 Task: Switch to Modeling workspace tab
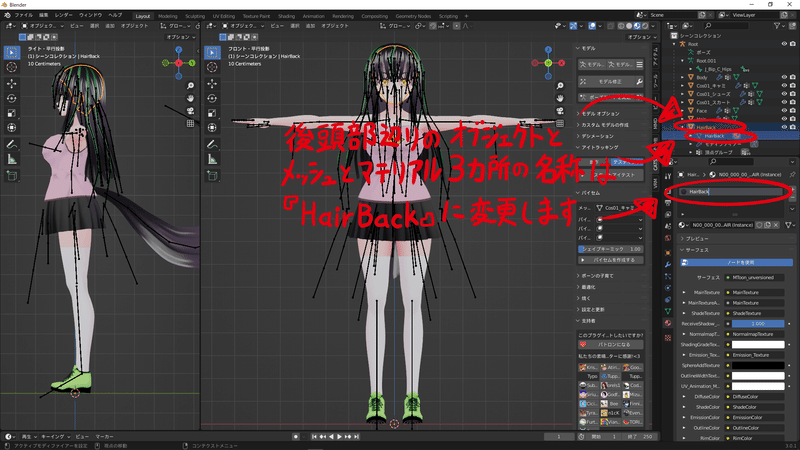[167, 16]
